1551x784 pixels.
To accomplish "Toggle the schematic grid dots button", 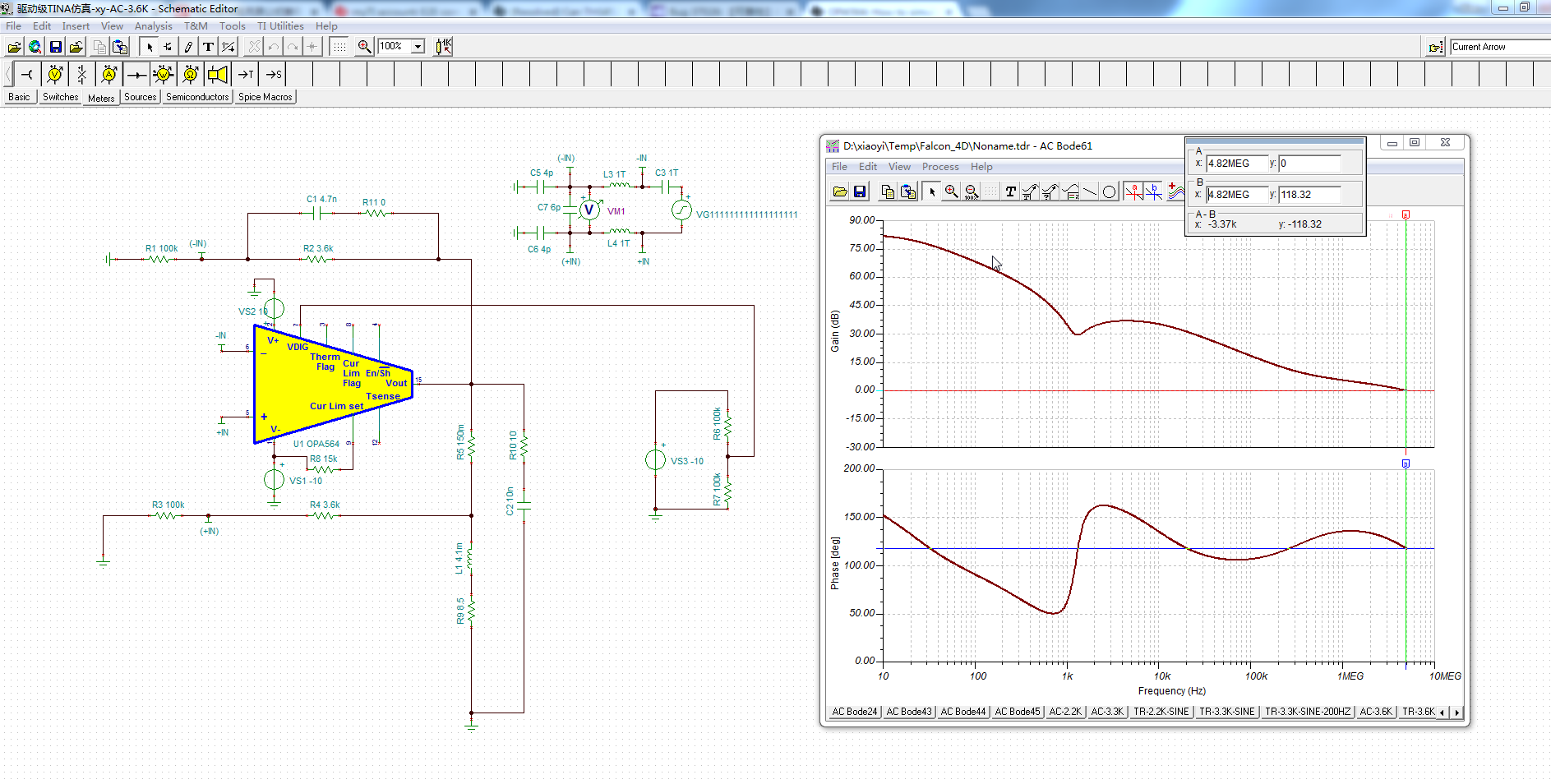I will (x=339, y=47).
